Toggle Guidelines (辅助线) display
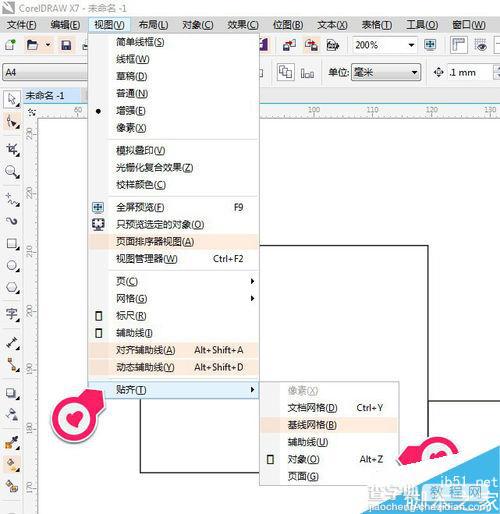This screenshot has height=514, width=500. [134, 333]
